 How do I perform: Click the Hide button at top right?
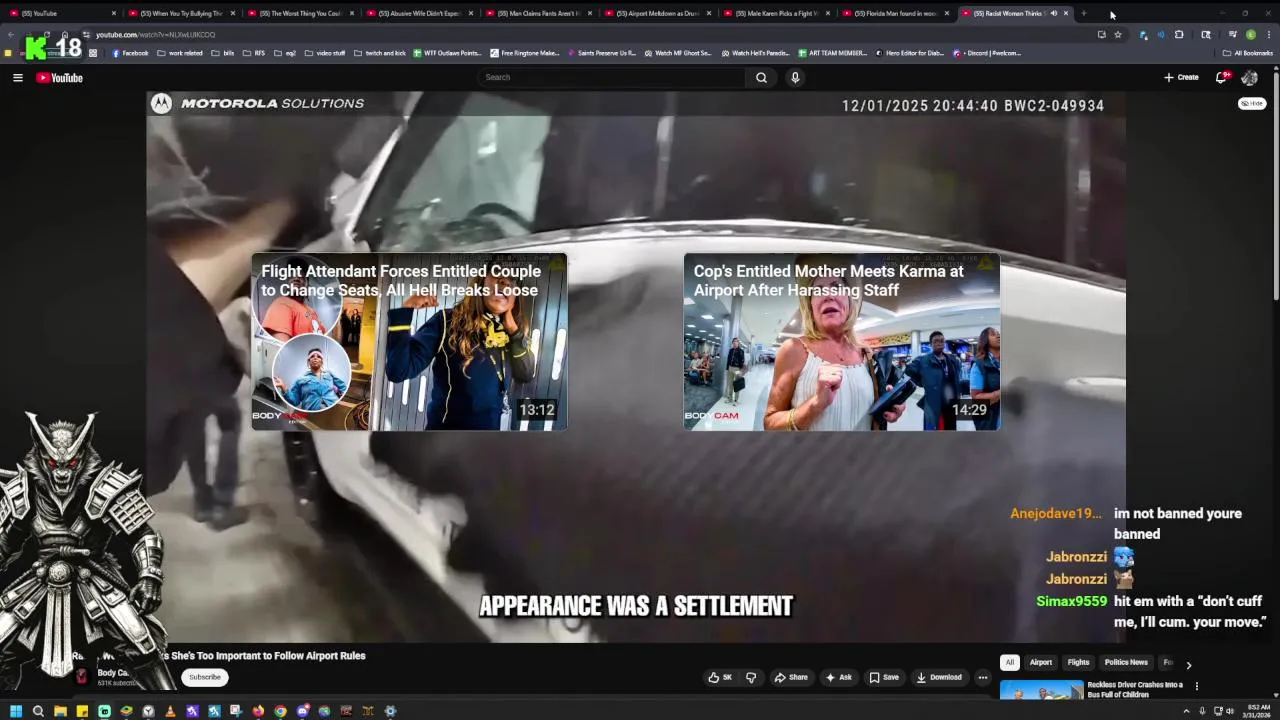pos(1252,103)
